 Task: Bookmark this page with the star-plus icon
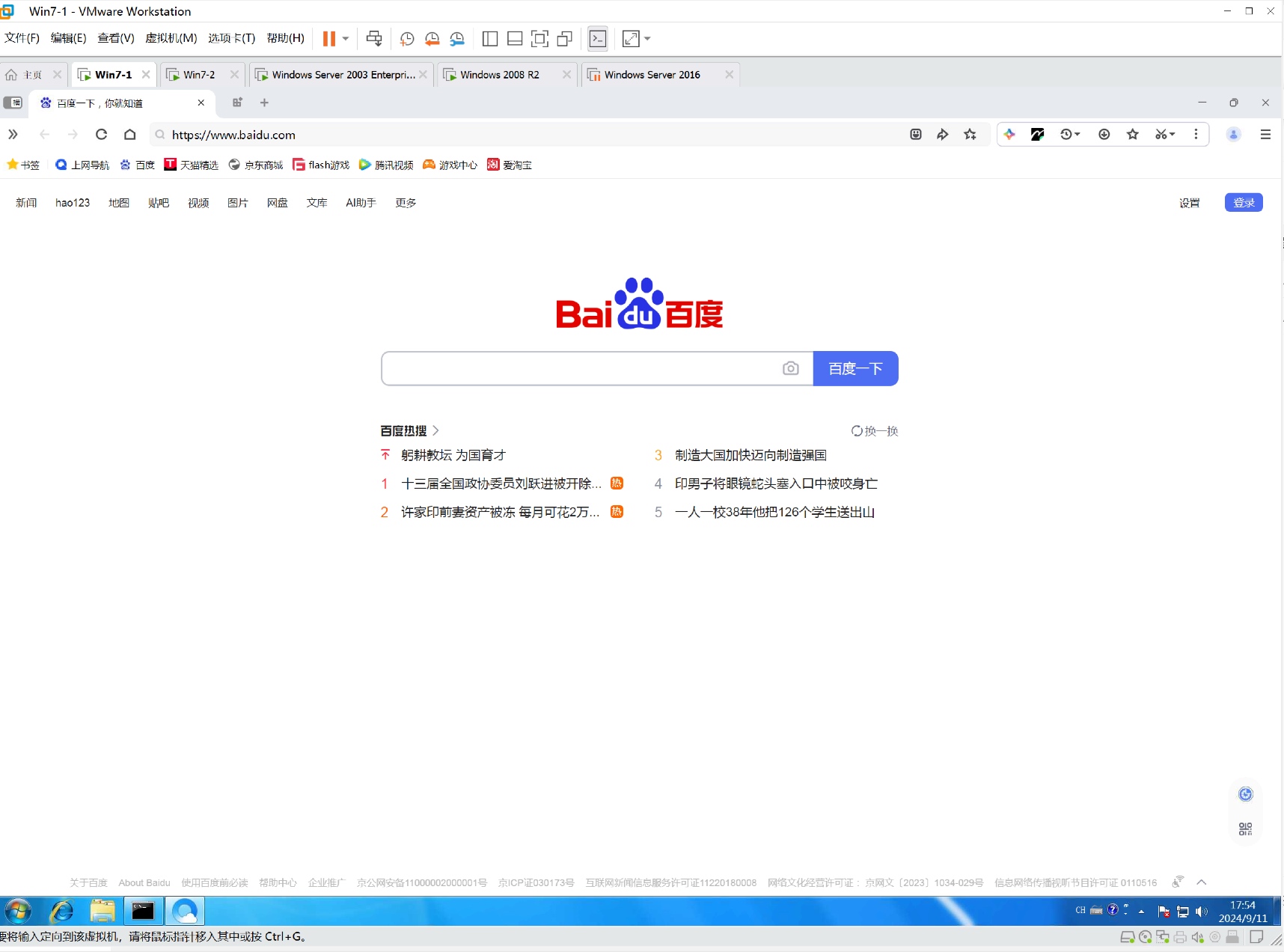pyautogui.click(x=970, y=135)
